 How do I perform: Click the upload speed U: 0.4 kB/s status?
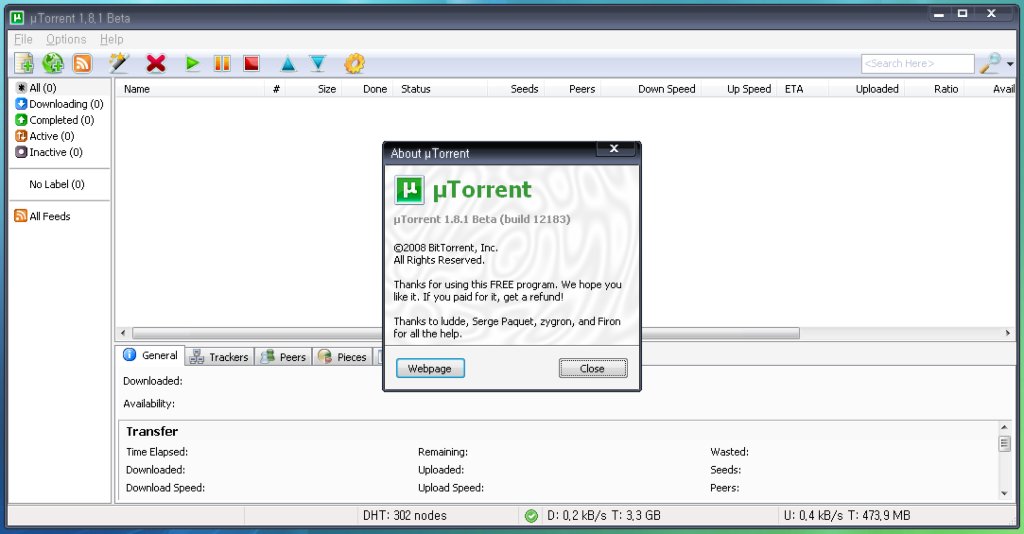846,515
